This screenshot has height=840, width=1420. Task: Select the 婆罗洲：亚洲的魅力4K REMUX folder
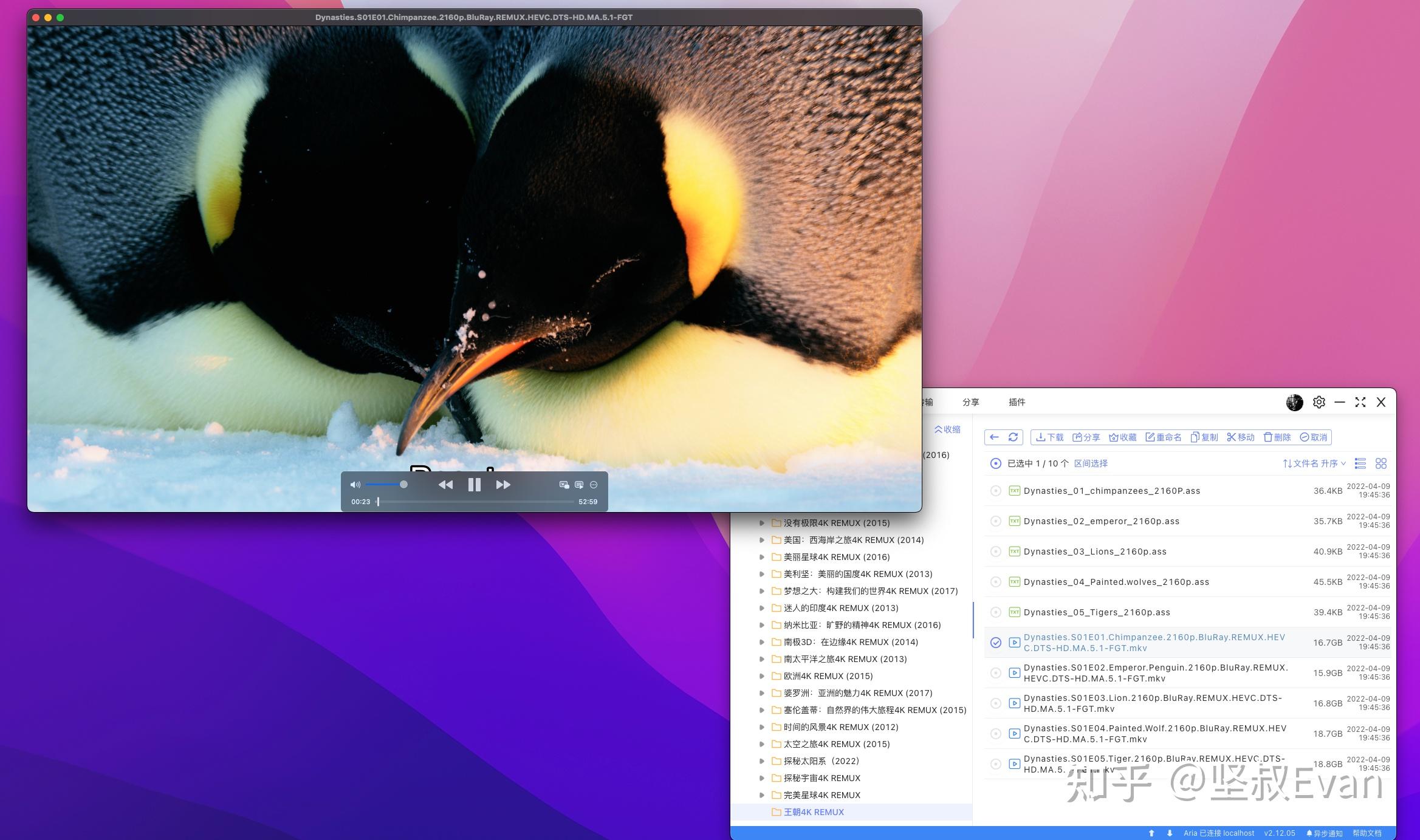point(858,693)
